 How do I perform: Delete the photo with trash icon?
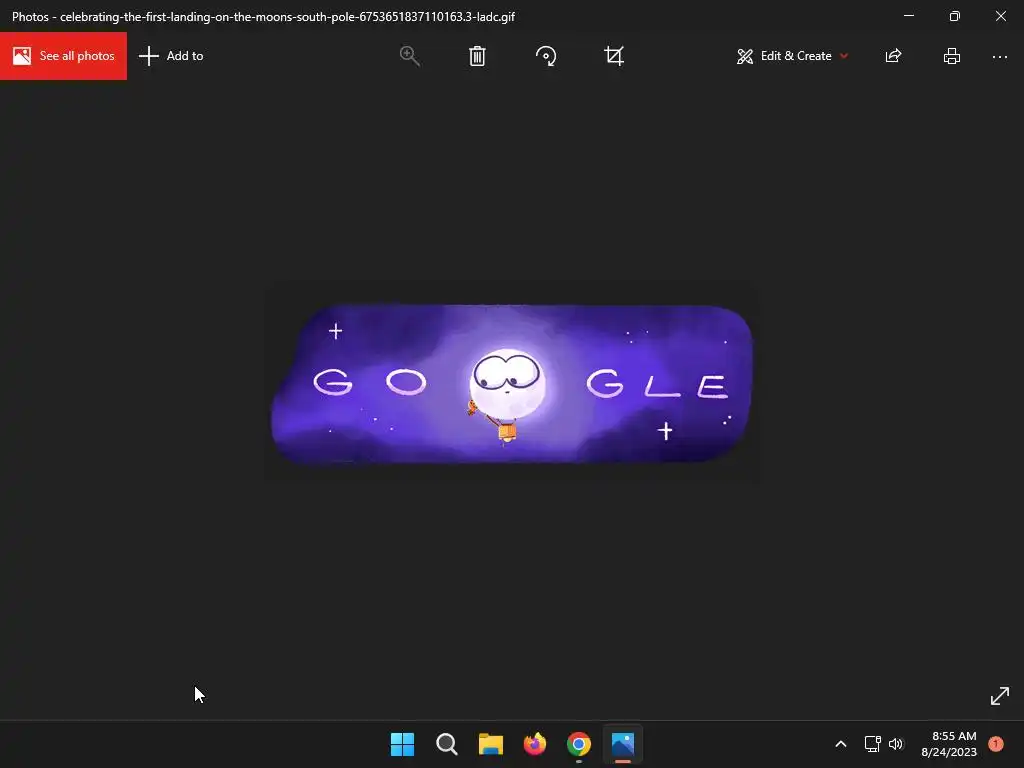point(477,56)
